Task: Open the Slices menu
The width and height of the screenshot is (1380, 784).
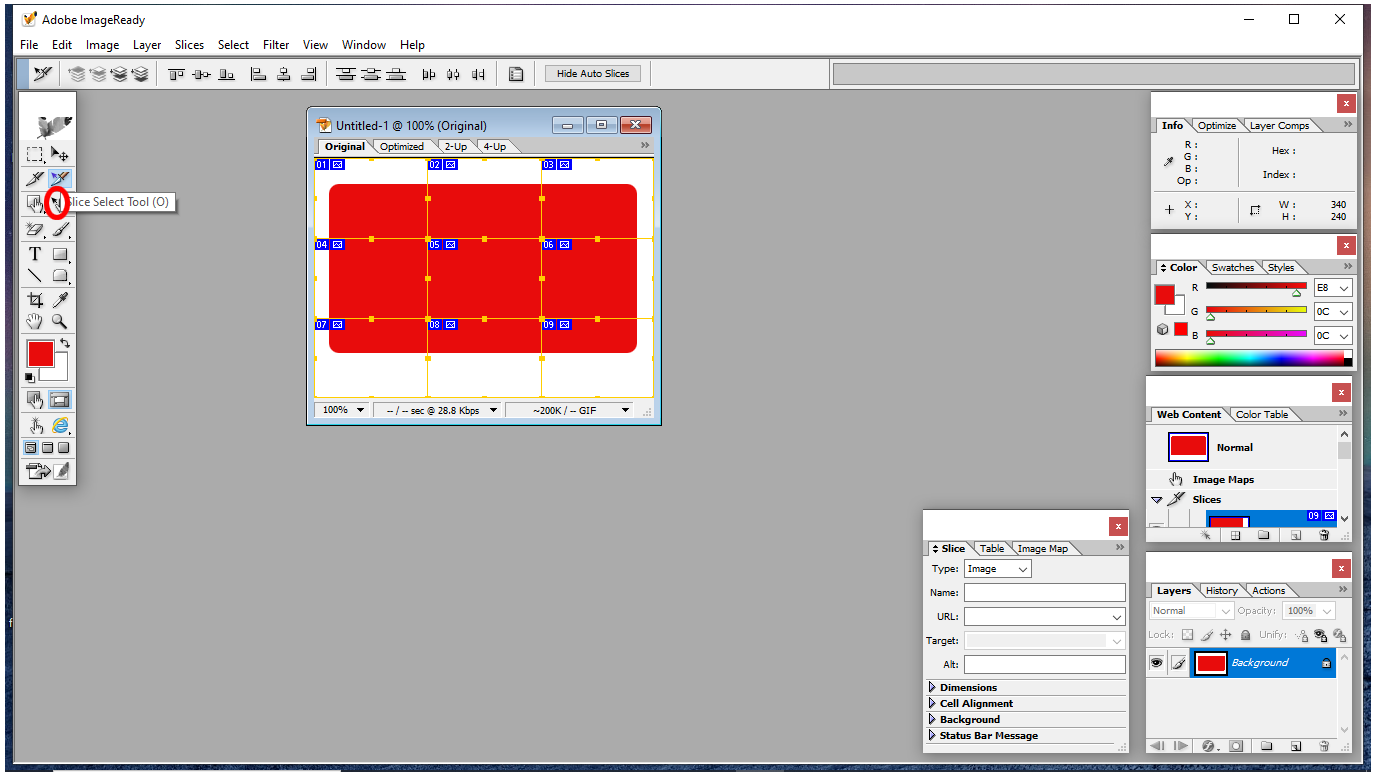Action: (189, 45)
